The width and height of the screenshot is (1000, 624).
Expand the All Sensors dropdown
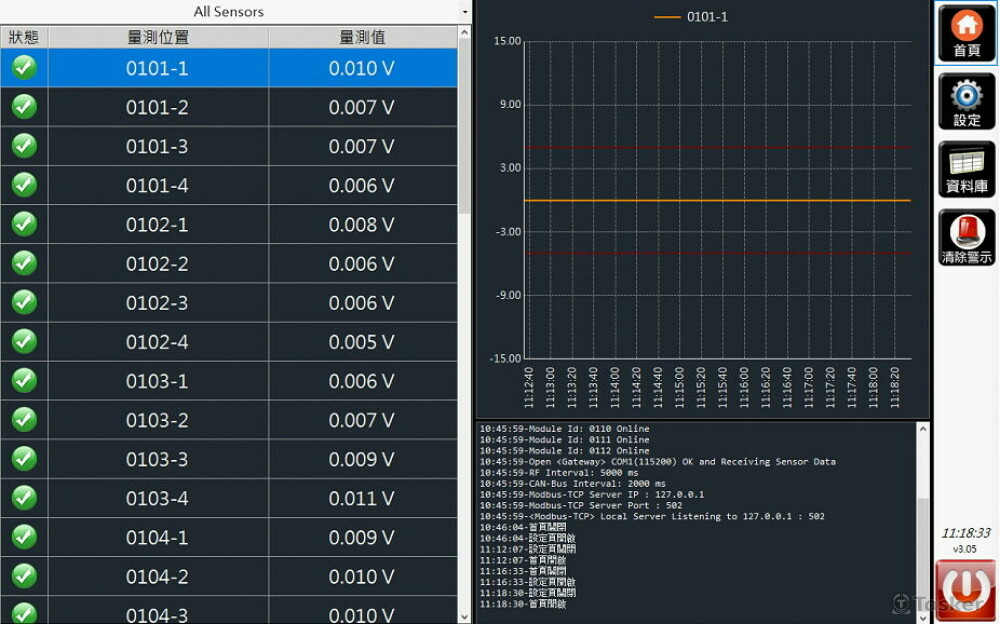click(x=464, y=12)
